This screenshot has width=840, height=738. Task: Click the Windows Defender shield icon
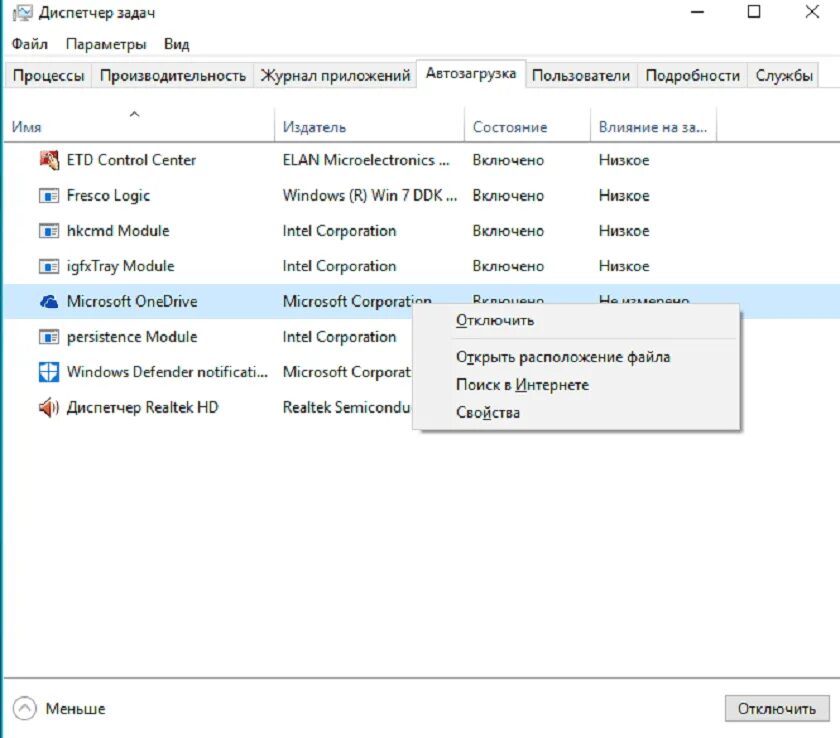(x=49, y=372)
